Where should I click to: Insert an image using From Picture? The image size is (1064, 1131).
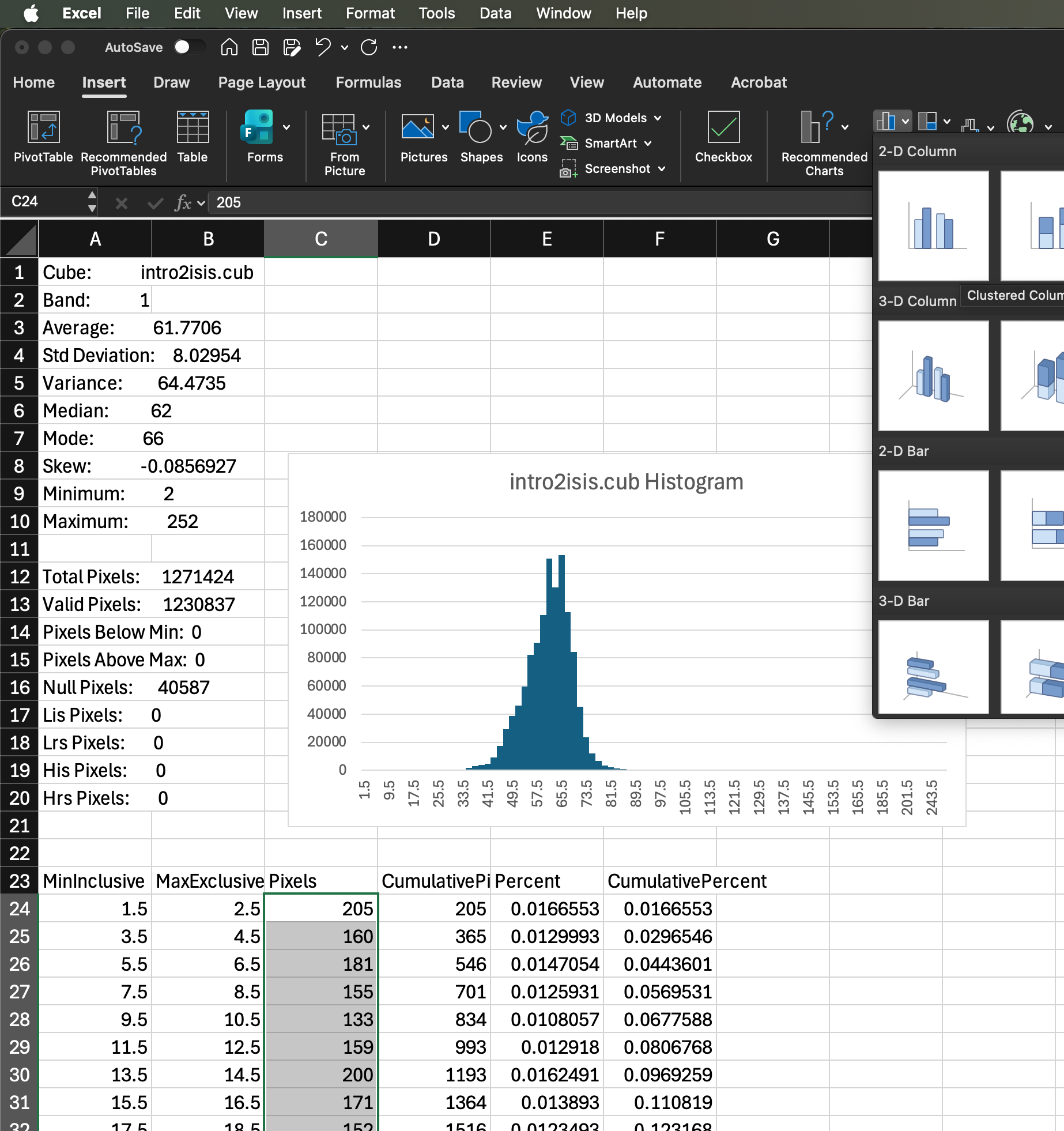coord(344,140)
